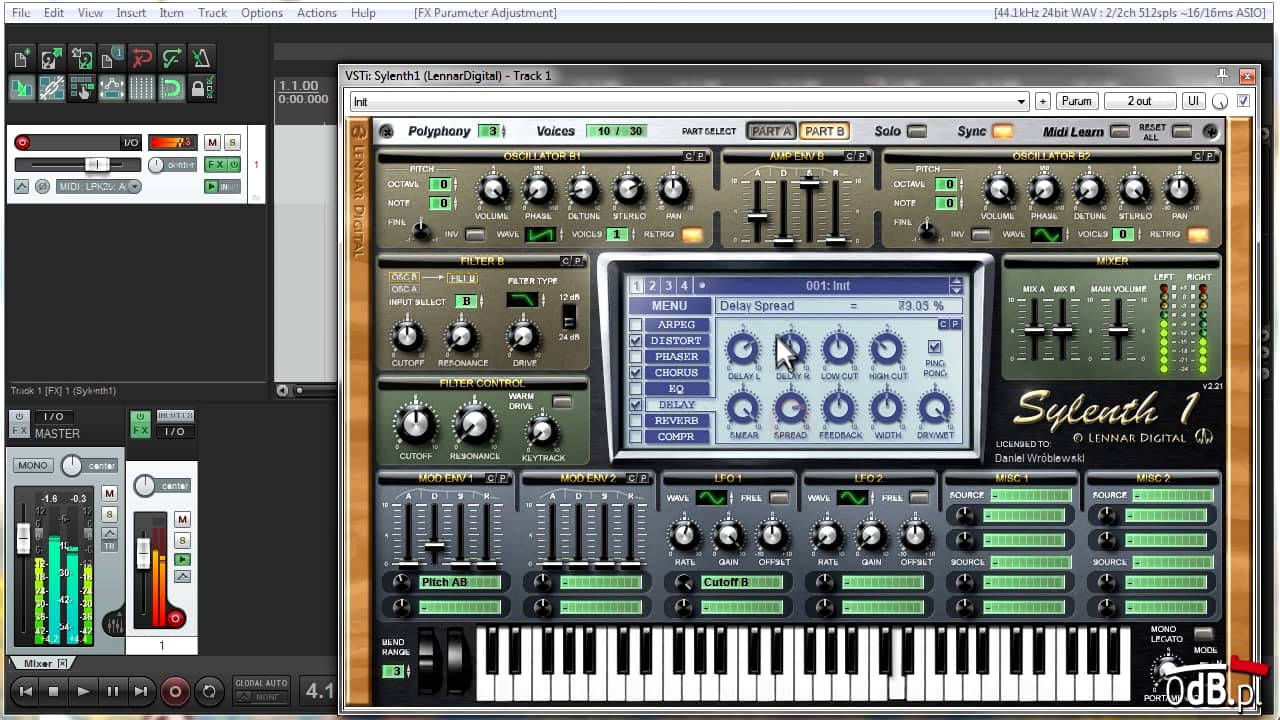
Task: Pin the Sylenth1 FX window
Action: (x=1222, y=75)
